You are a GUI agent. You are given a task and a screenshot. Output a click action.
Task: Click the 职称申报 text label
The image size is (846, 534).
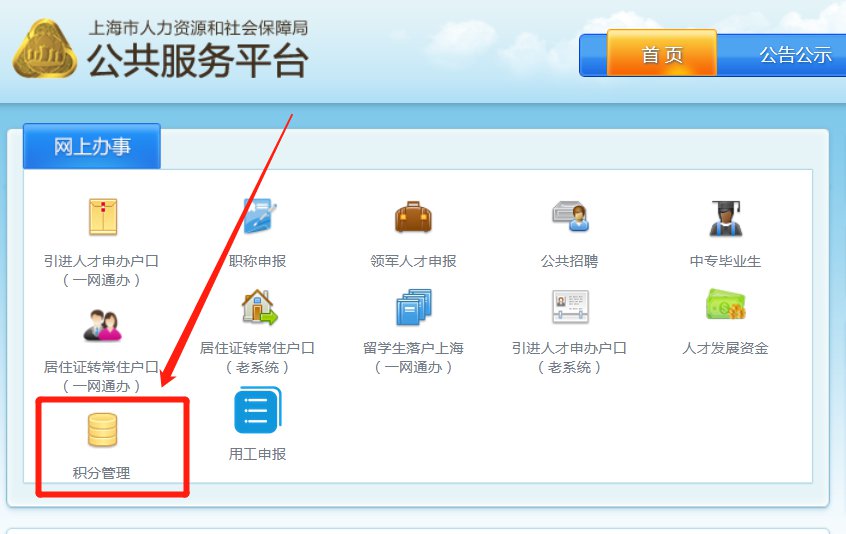(257, 261)
